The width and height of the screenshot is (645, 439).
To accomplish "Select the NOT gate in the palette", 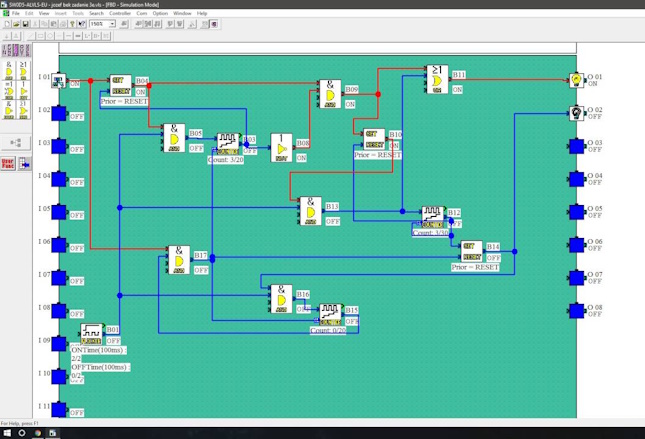I will click(x=23, y=90).
